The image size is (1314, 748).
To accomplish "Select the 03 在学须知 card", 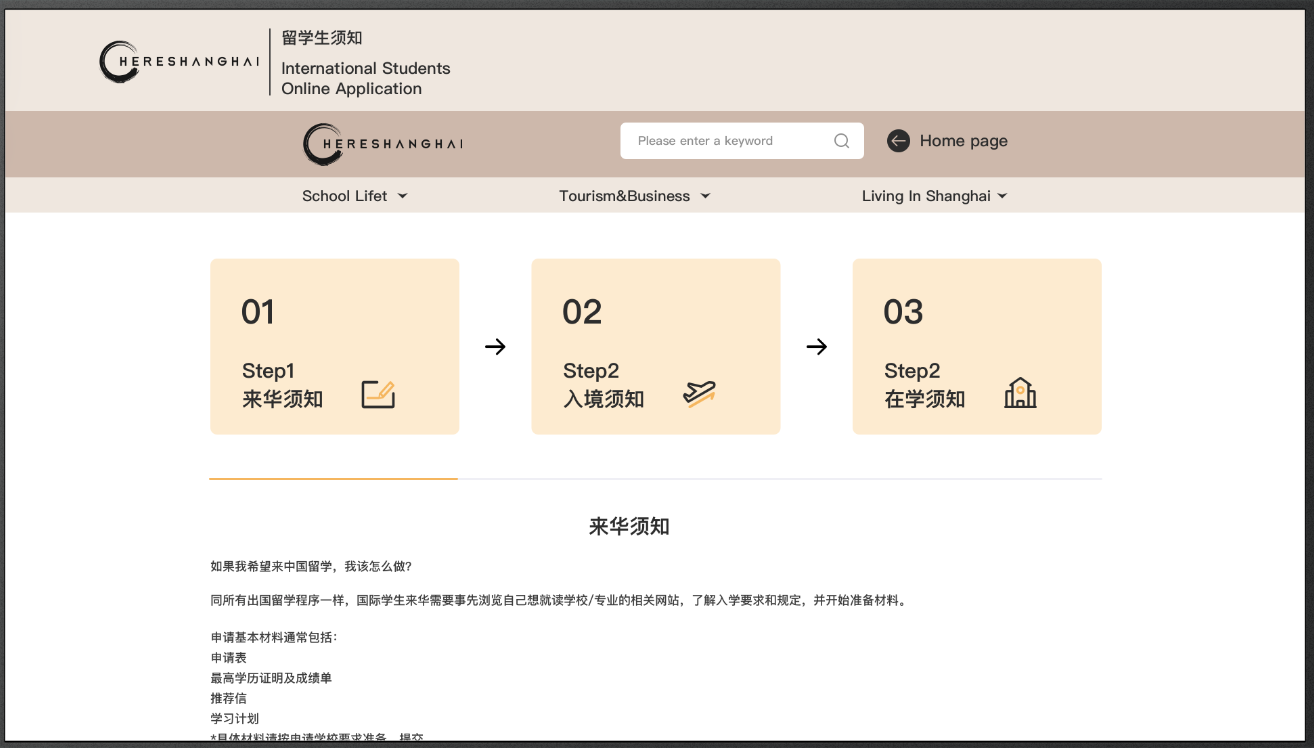I will pos(976,346).
